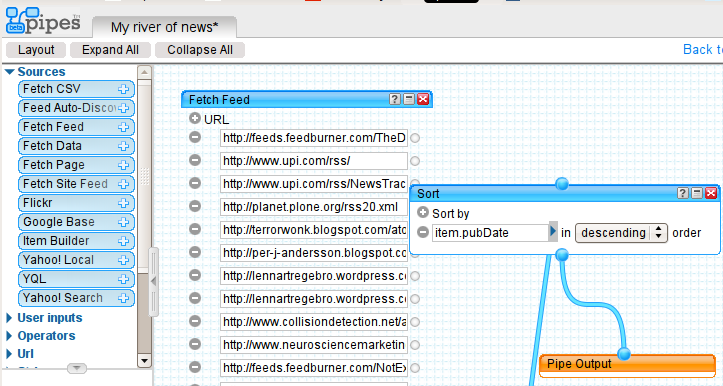Select the My river of news tab
The image size is (723, 386).
click(165, 27)
